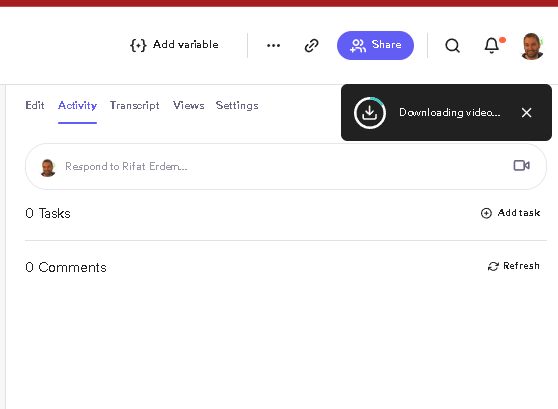Screen dimensions: 558x409
Task: Refresh the comments list
Action: [514, 266]
